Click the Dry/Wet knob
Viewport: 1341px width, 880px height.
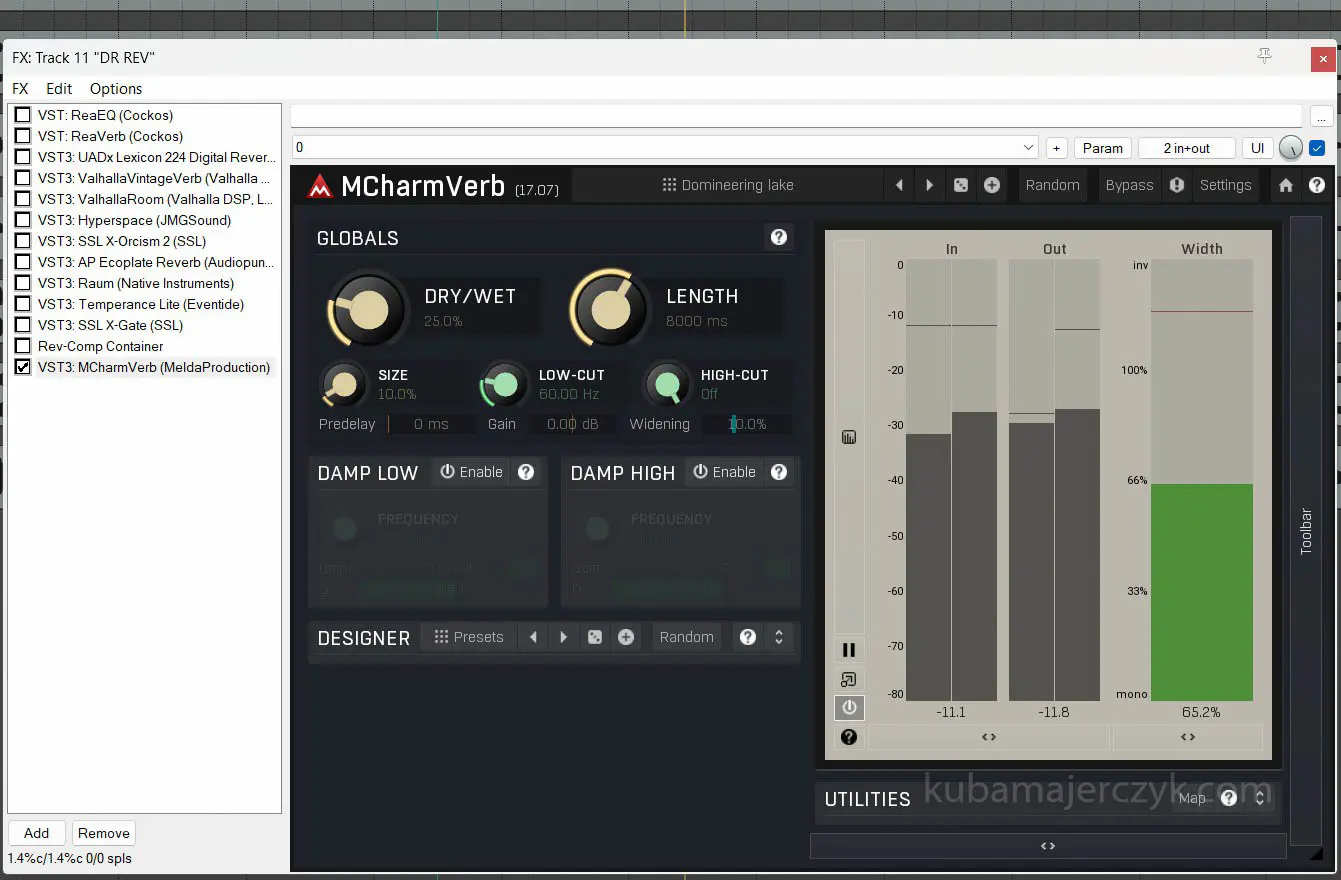[367, 308]
